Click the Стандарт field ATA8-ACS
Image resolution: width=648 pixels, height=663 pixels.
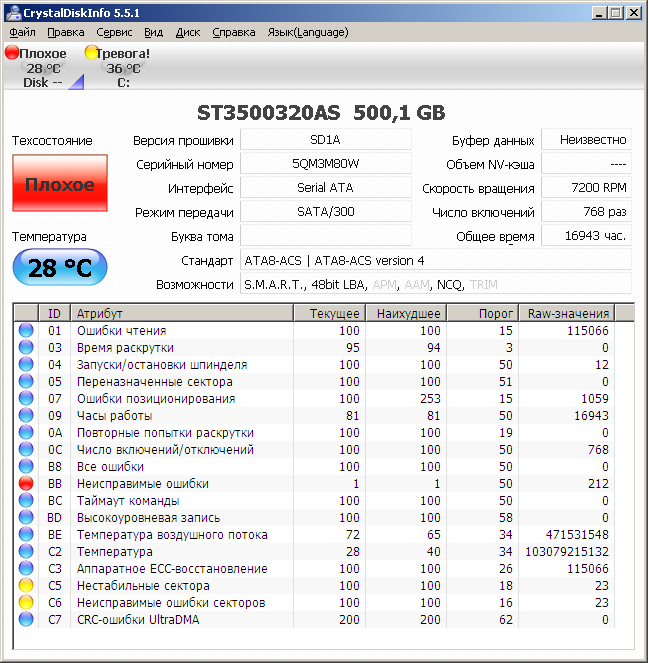coord(436,260)
